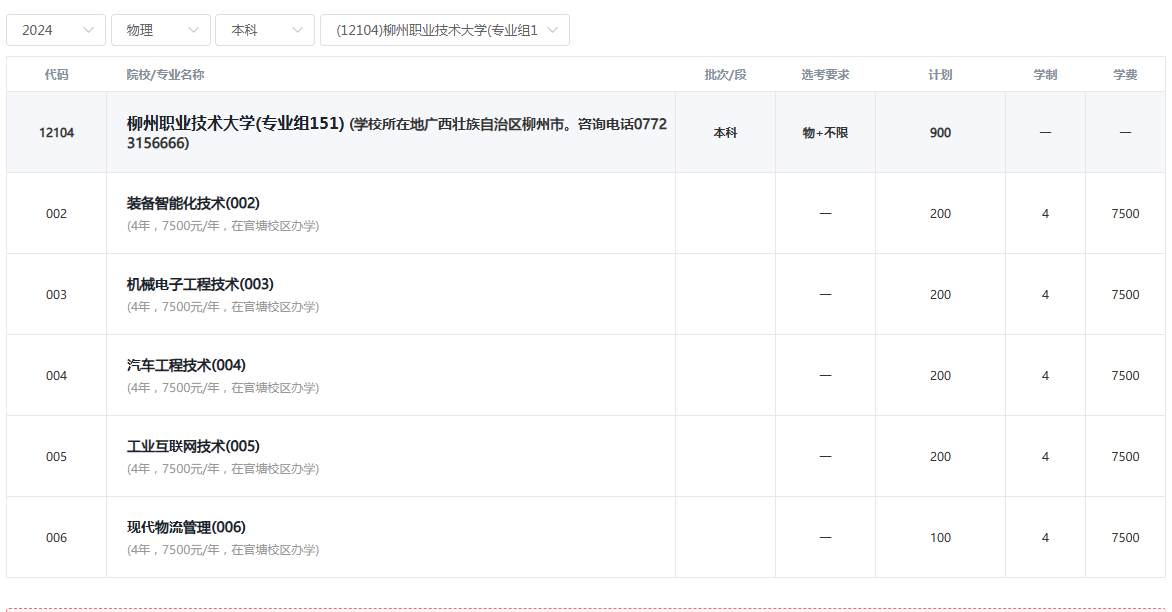1172x612 pixels.
Task: Click school code 12104 cell
Action: click(56, 133)
